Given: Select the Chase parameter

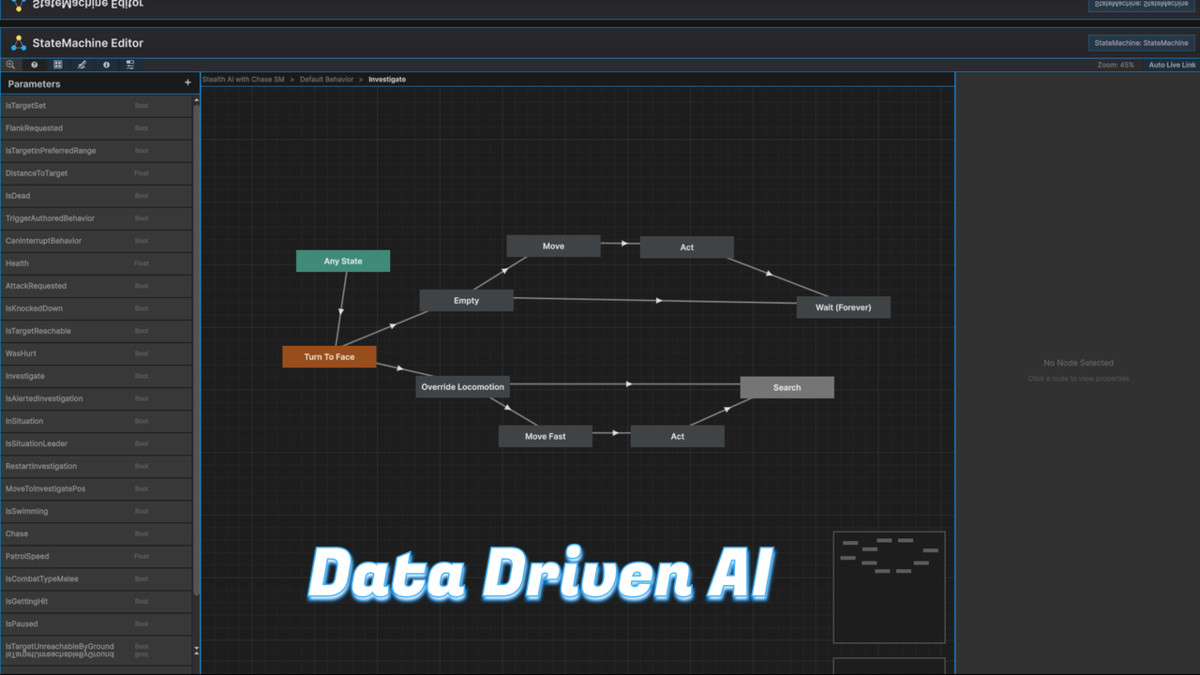Looking at the screenshot, I should (x=96, y=533).
